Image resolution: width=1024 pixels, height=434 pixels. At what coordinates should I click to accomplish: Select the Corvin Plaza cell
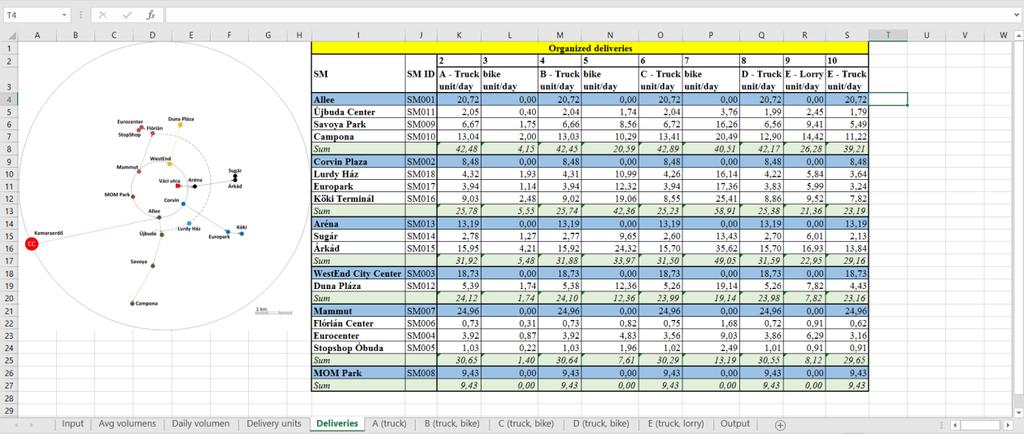click(358, 161)
